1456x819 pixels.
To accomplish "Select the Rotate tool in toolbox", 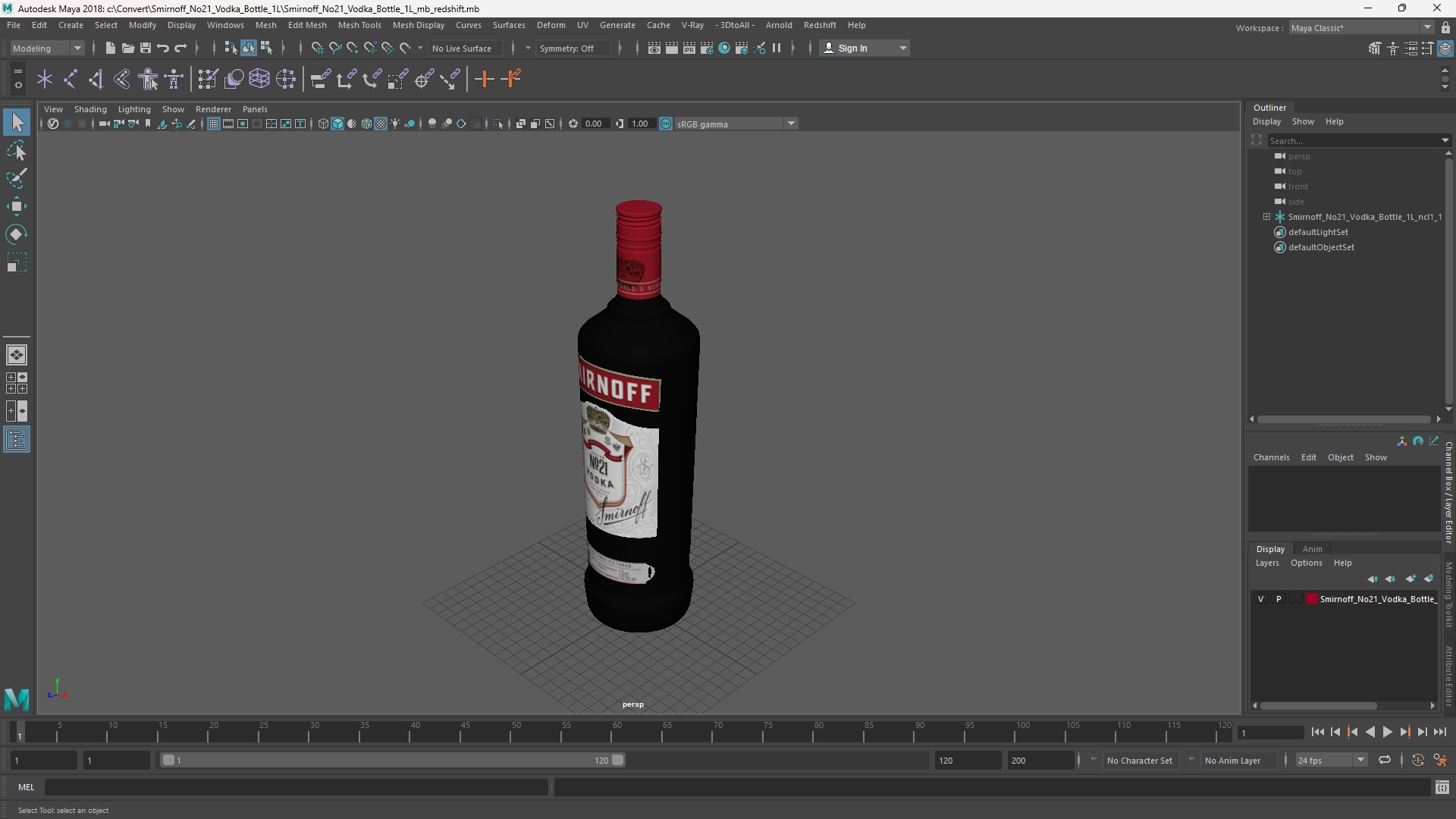I will coord(17,234).
